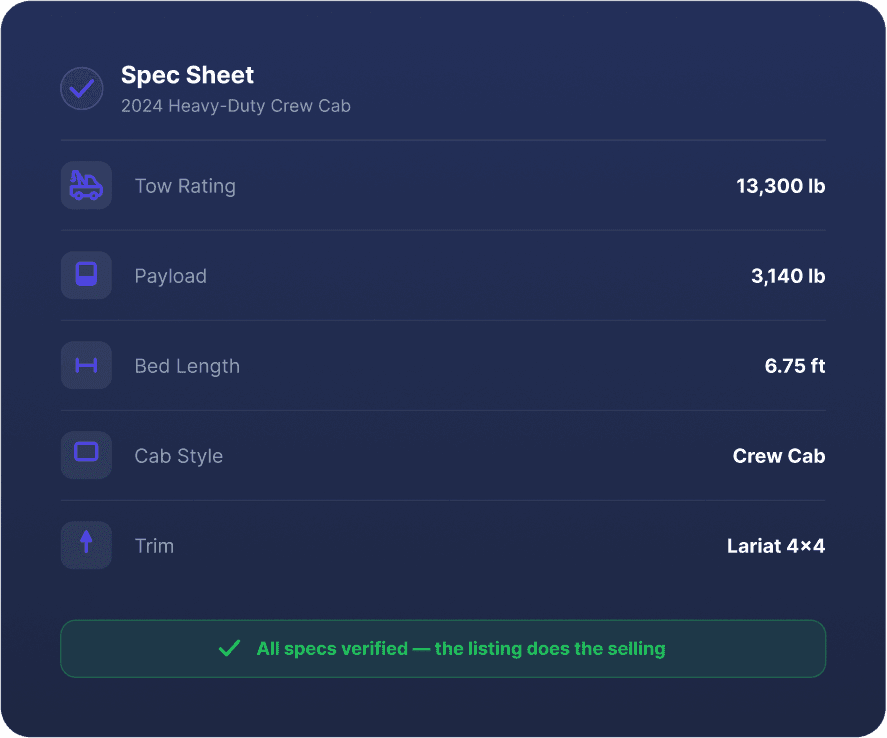The width and height of the screenshot is (887, 738).
Task: Select the Bed Length measurement icon
Action: click(86, 365)
